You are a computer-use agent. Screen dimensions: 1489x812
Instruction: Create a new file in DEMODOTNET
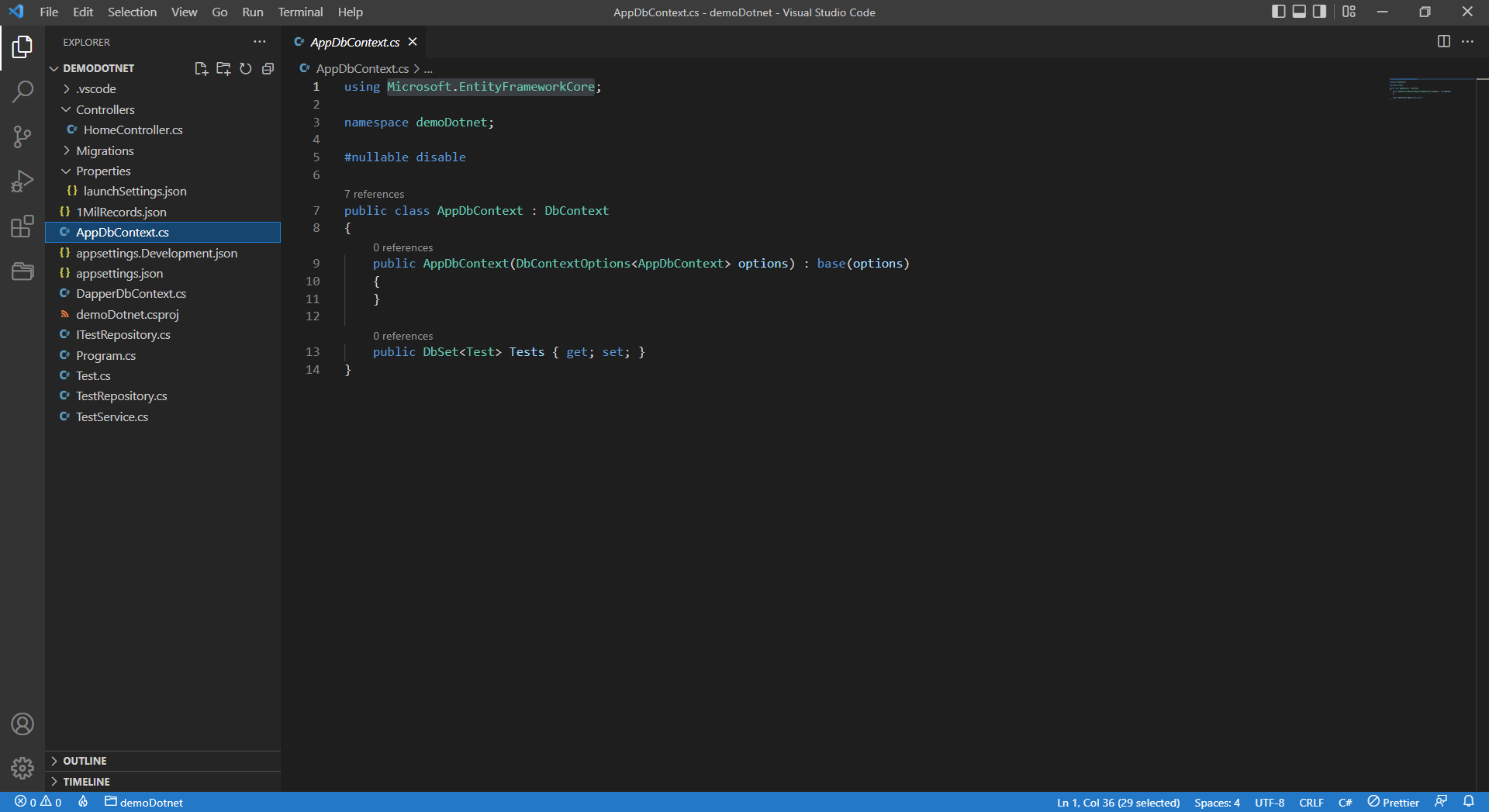click(201, 68)
